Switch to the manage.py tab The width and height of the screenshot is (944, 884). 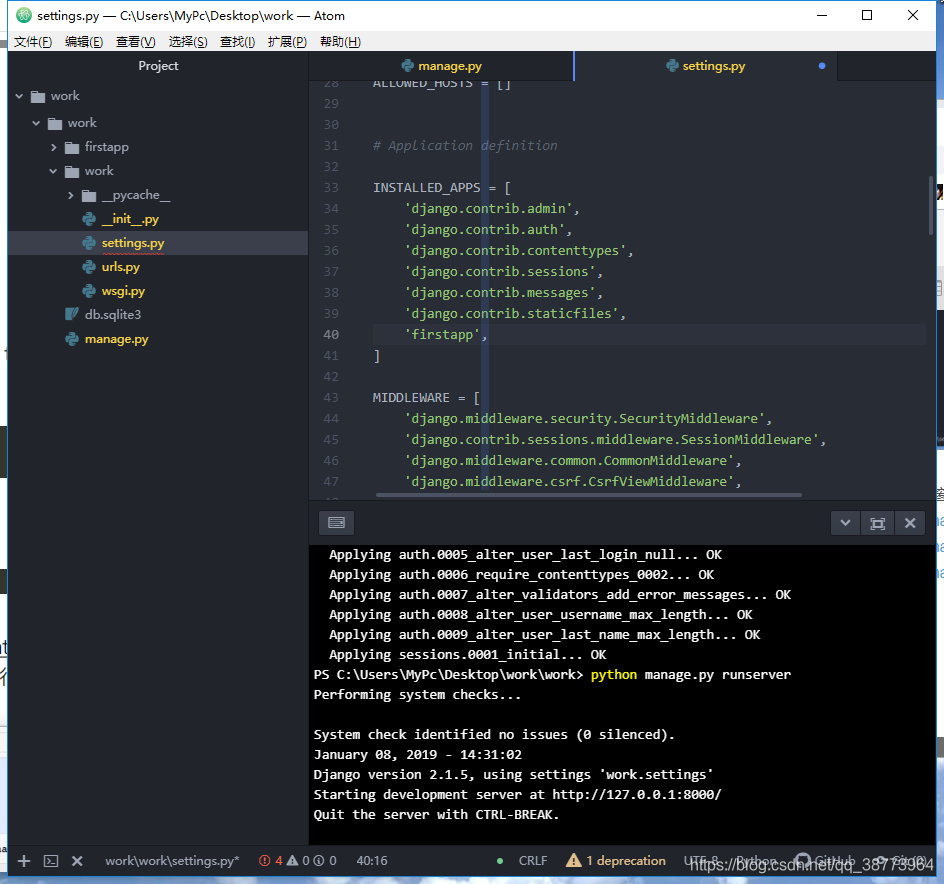click(x=441, y=66)
